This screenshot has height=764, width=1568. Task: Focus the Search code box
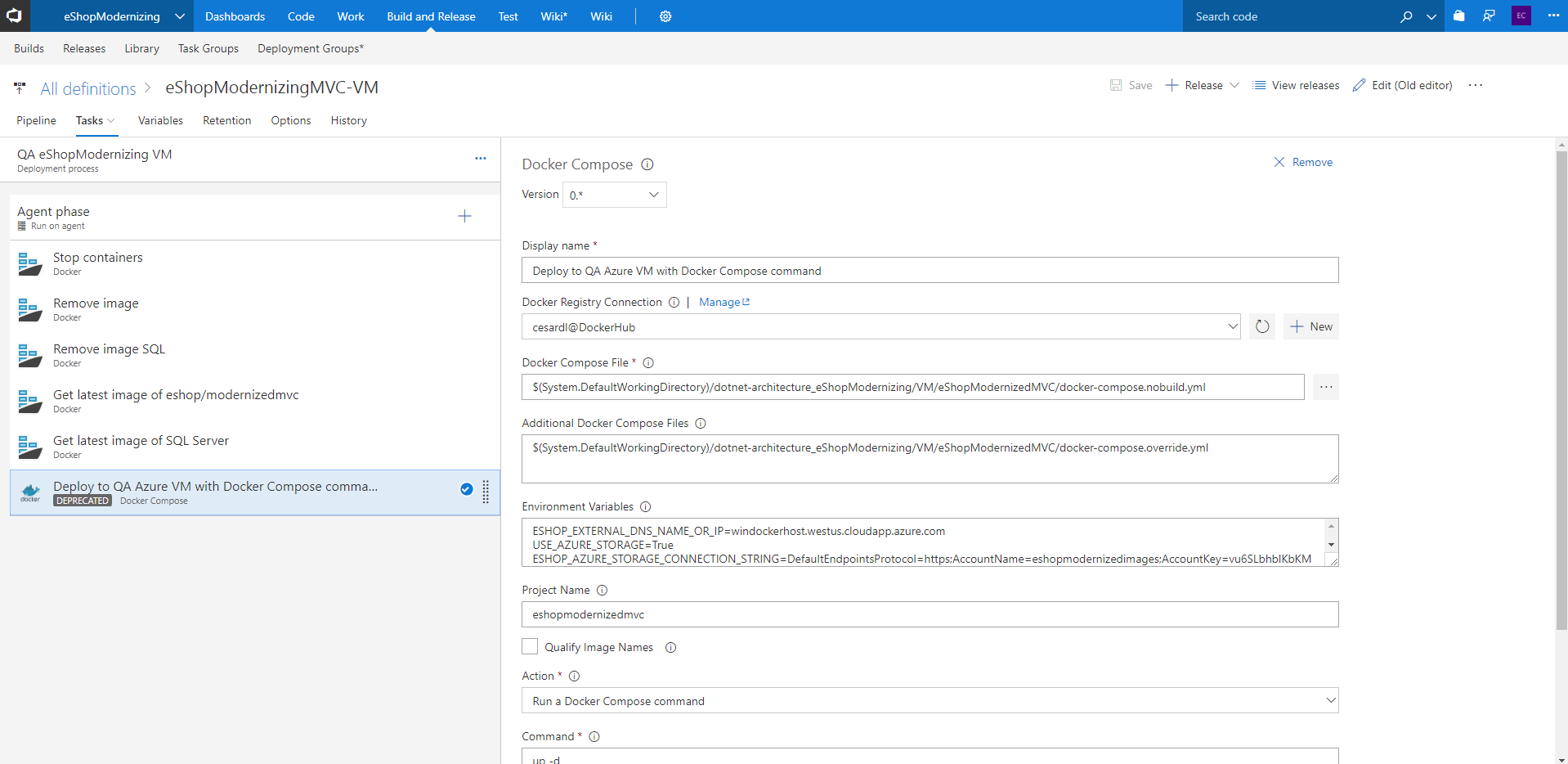coord(1289,16)
